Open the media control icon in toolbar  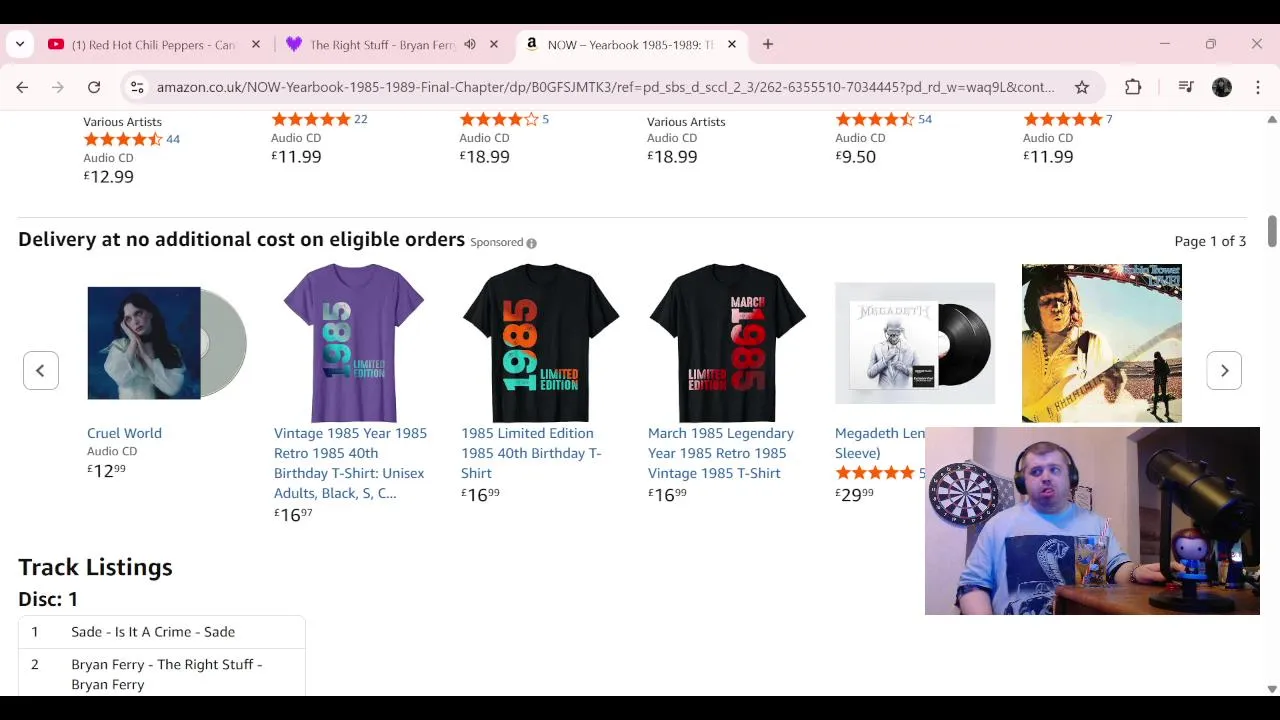tap(1186, 87)
